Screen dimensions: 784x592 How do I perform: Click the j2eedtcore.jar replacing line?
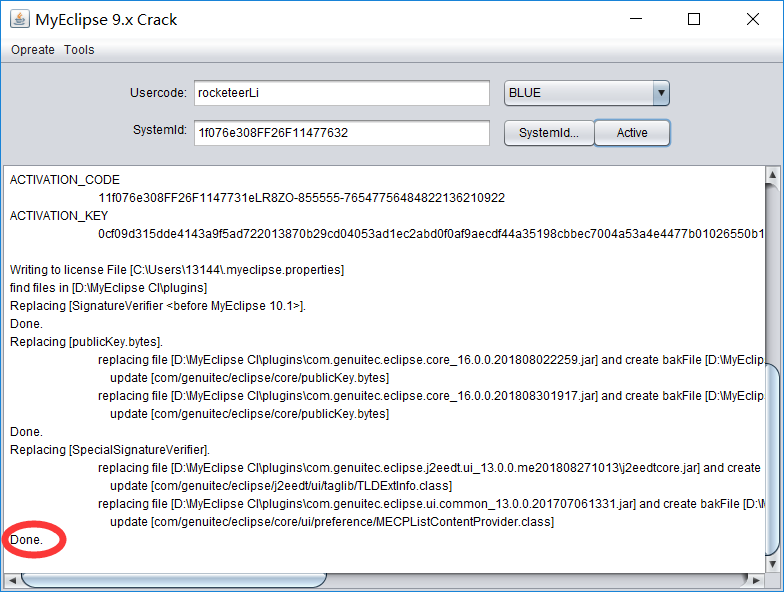(x=430, y=468)
